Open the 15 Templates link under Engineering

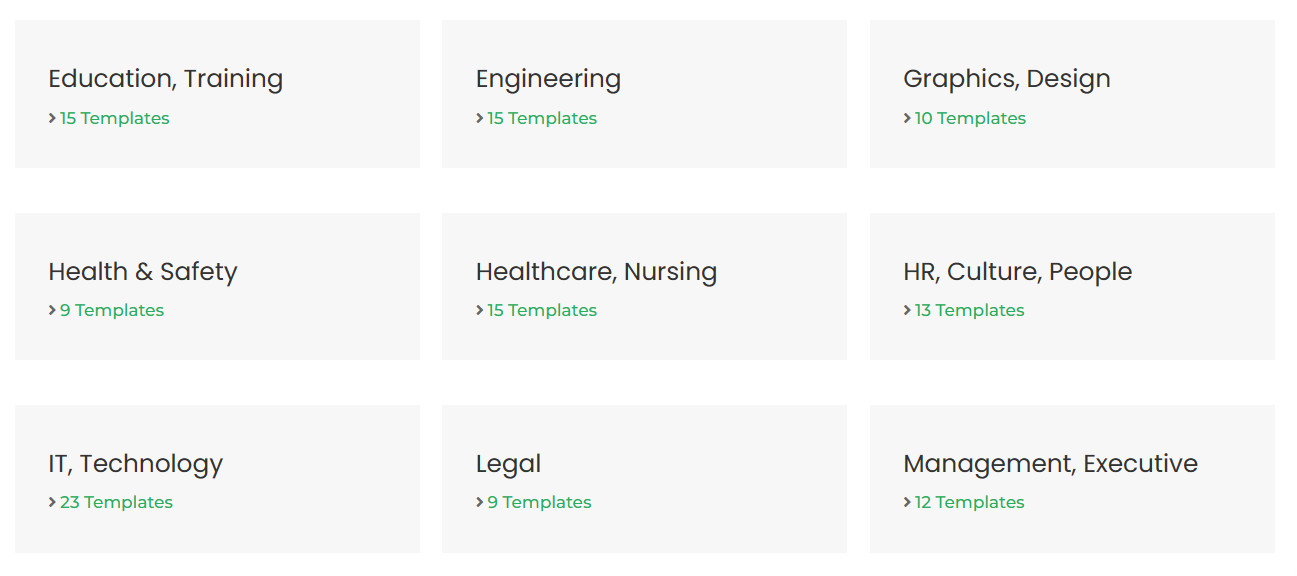(x=542, y=118)
